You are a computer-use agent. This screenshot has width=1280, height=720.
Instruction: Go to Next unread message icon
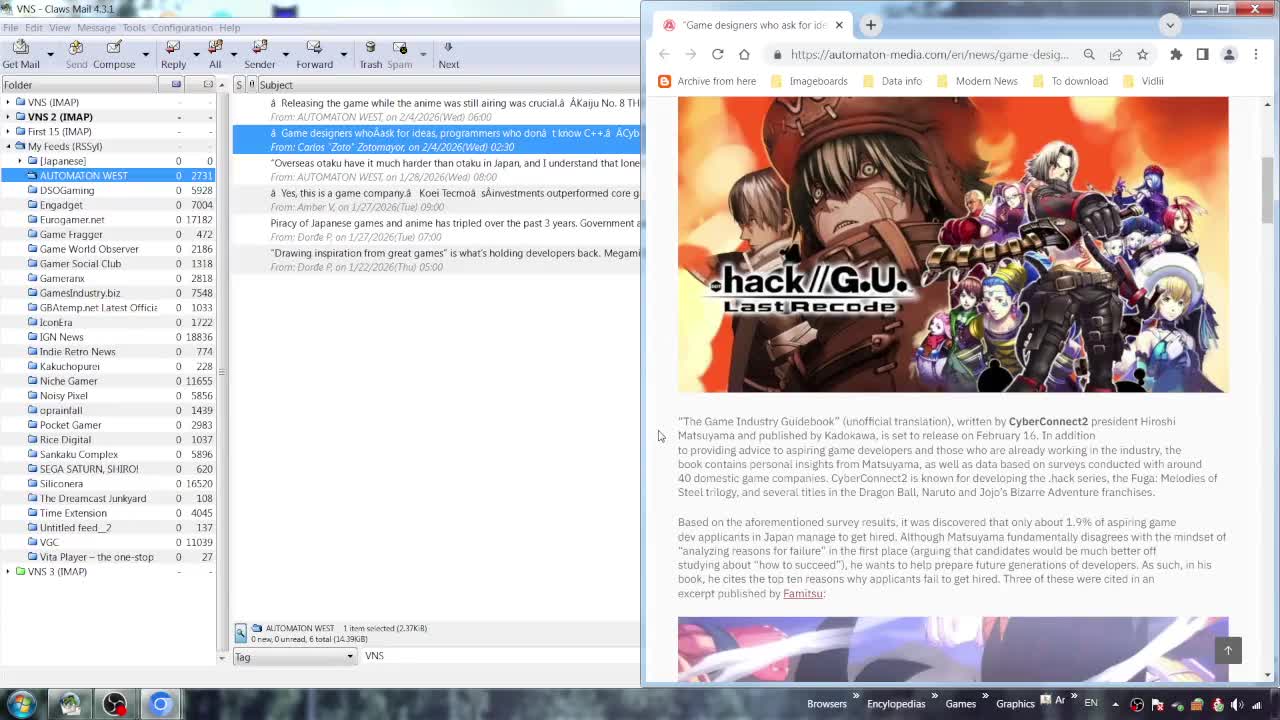(x=448, y=54)
